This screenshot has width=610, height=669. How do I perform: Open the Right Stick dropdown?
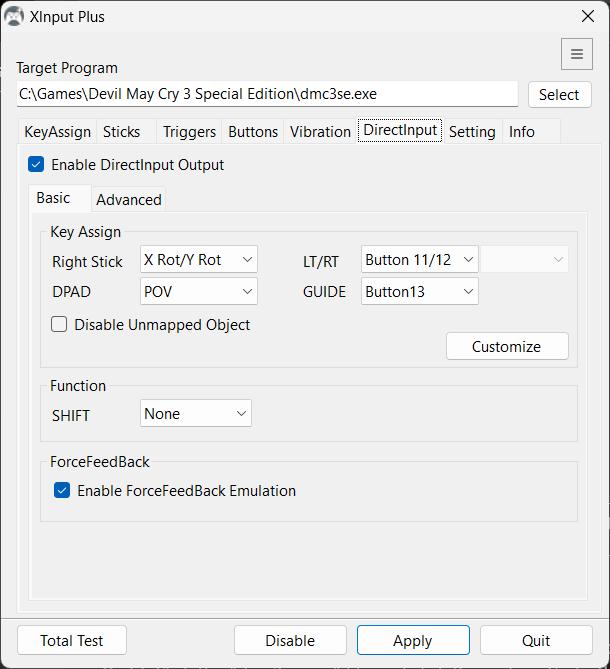pos(199,260)
